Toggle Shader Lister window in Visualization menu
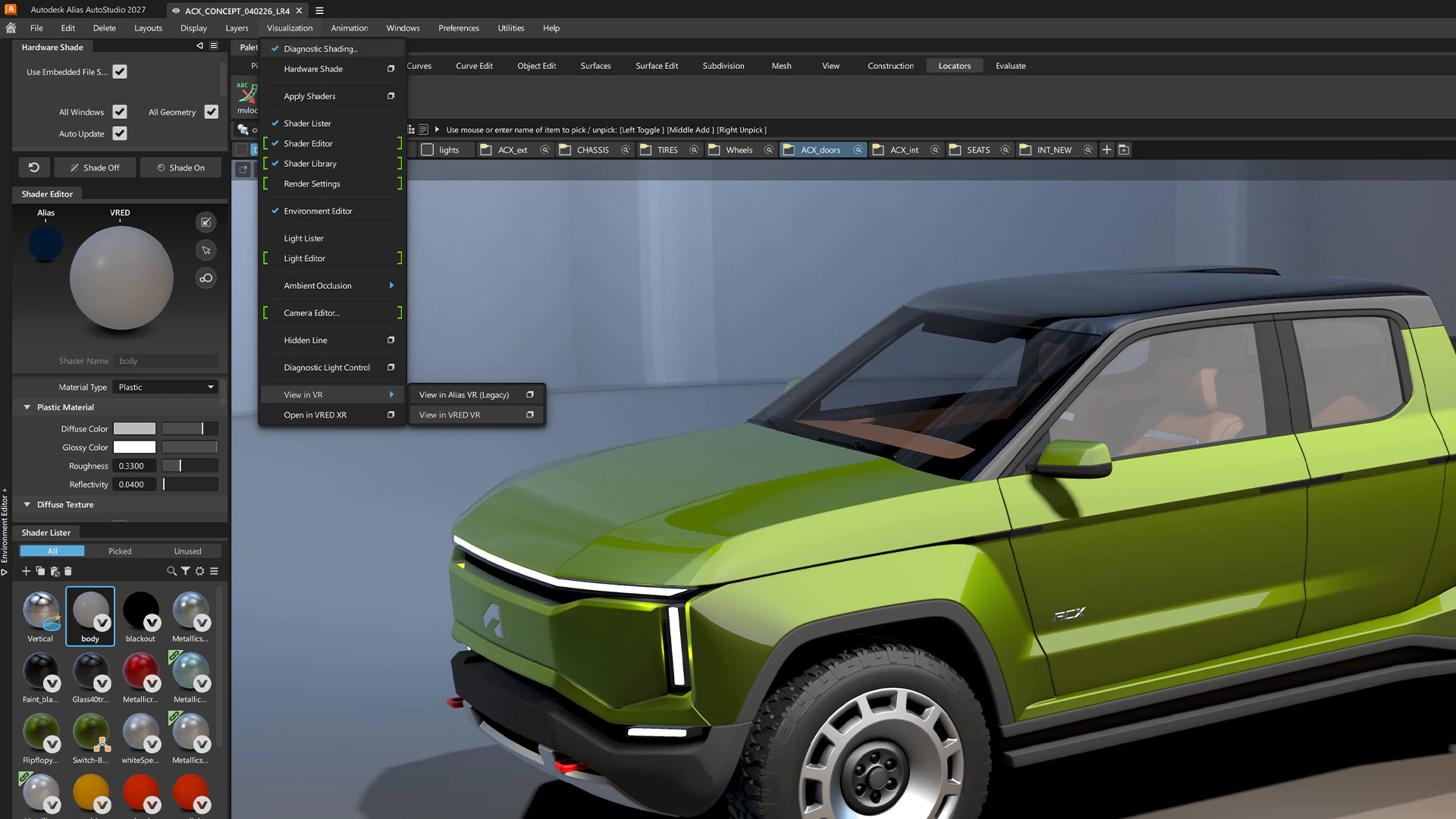Viewport: 1456px width, 819px height. tap(331, 124)
